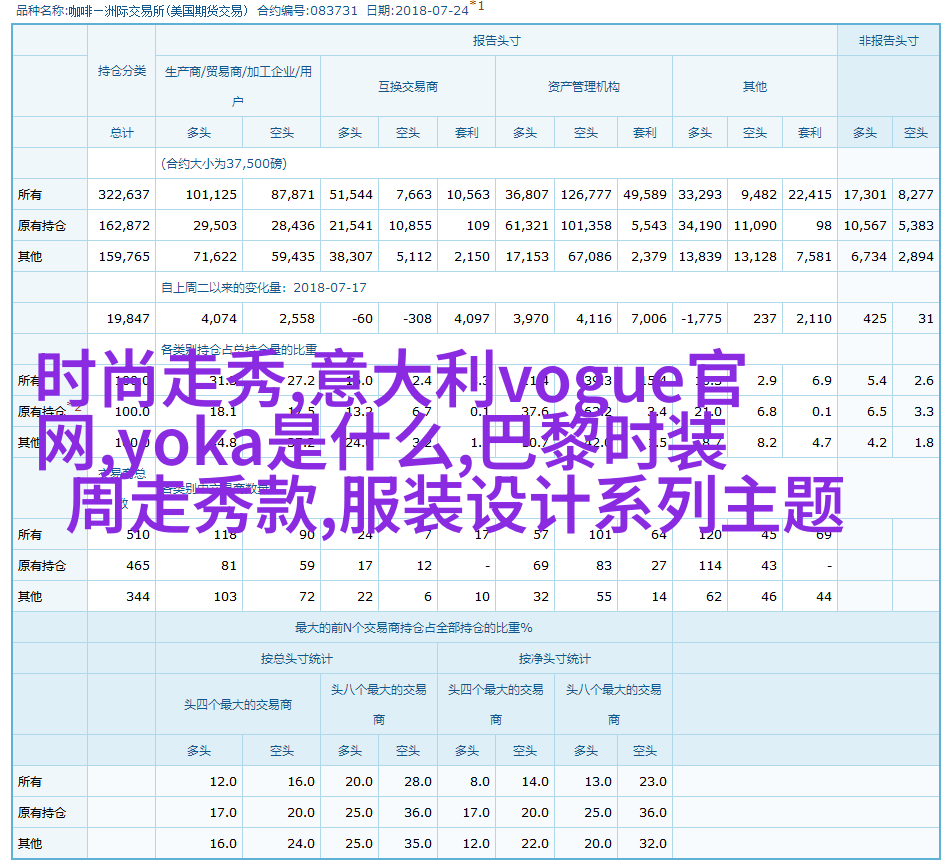The width and height of the screenshot is (950, 867).
Task: Click the value 7,663
Action: 414,194
